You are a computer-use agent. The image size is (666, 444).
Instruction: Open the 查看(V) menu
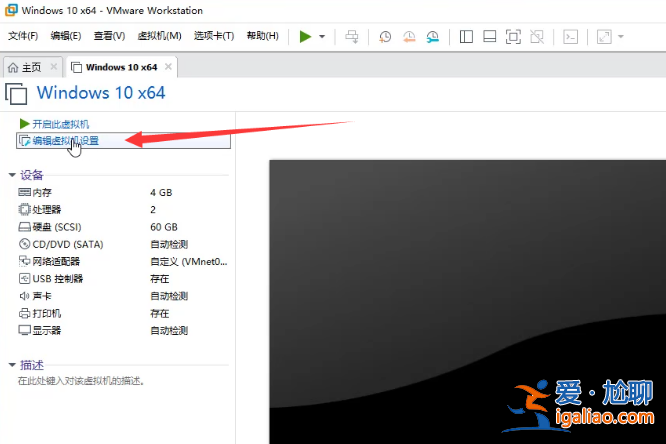[x=109, y=36]
